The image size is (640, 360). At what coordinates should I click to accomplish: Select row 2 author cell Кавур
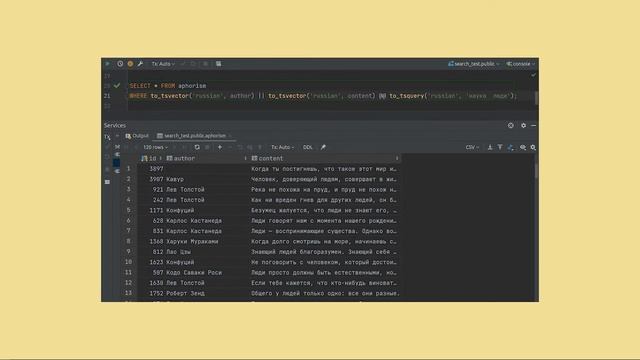click(x=207, y=179)
